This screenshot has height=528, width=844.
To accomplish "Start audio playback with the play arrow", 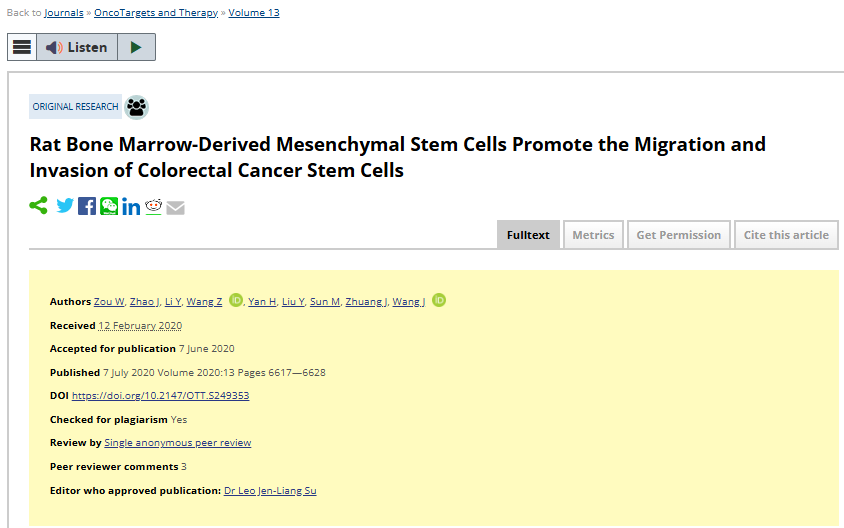I will pos(136,47).
